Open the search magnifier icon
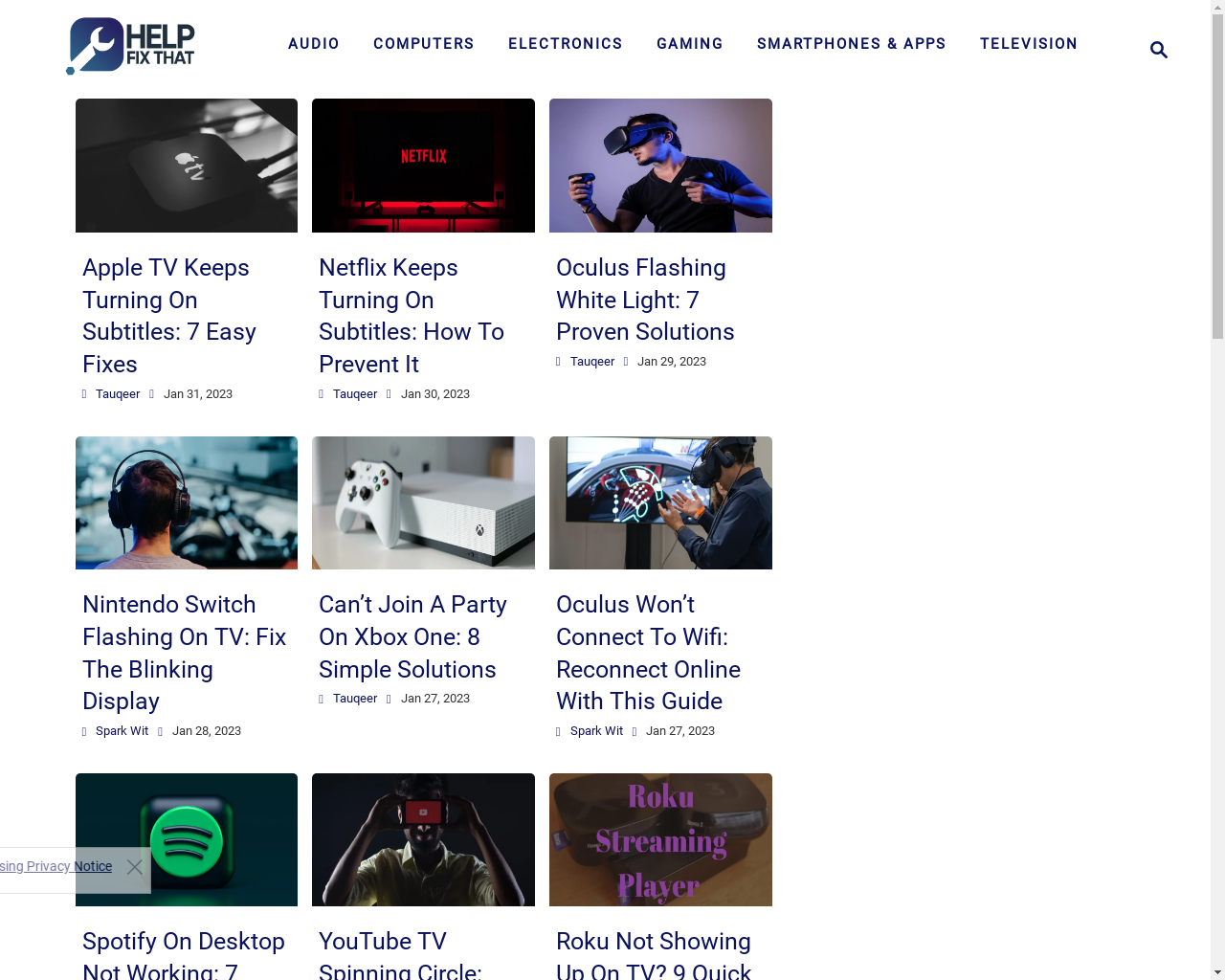This screenshot has height=980, width=1225. click(1159, 50)
